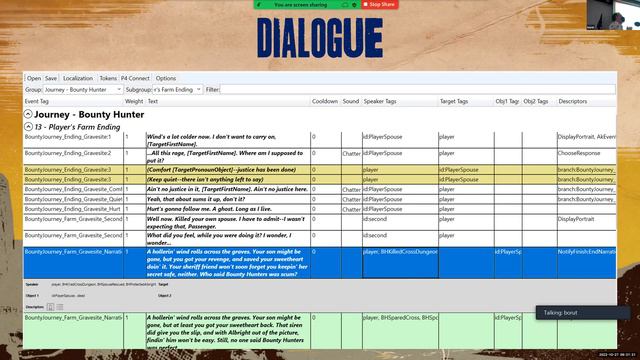Open the Open menu item
This screenshot has width=640, height=360.
pyautogui.click(x=34, y=78)
